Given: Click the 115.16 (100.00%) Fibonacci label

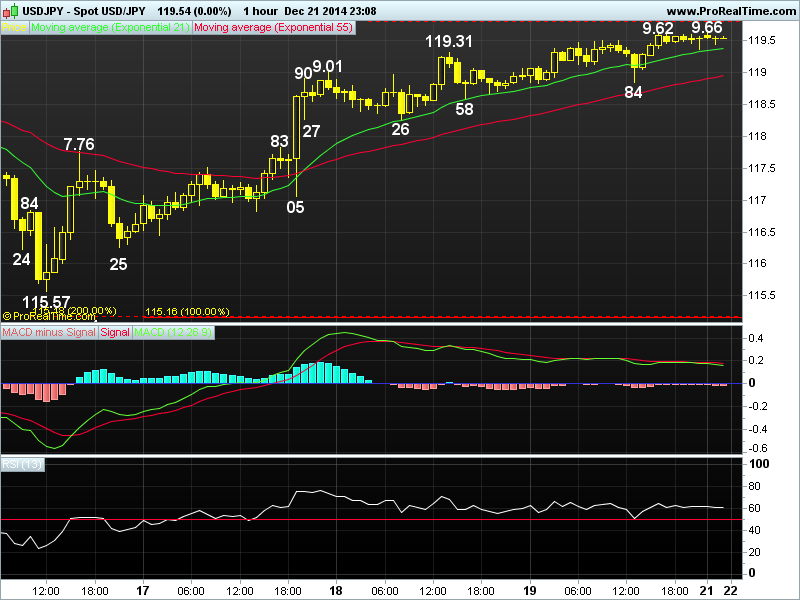Looking at the screenshot, I should (187, 312).
